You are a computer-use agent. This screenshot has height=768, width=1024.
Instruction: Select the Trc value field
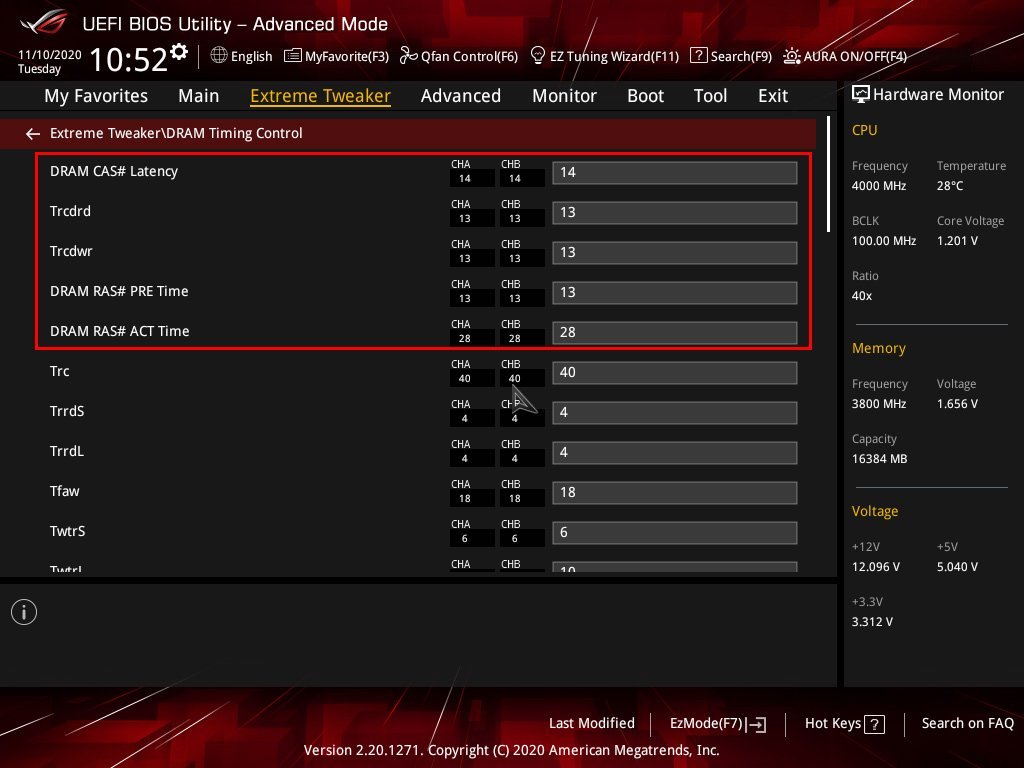675,372
